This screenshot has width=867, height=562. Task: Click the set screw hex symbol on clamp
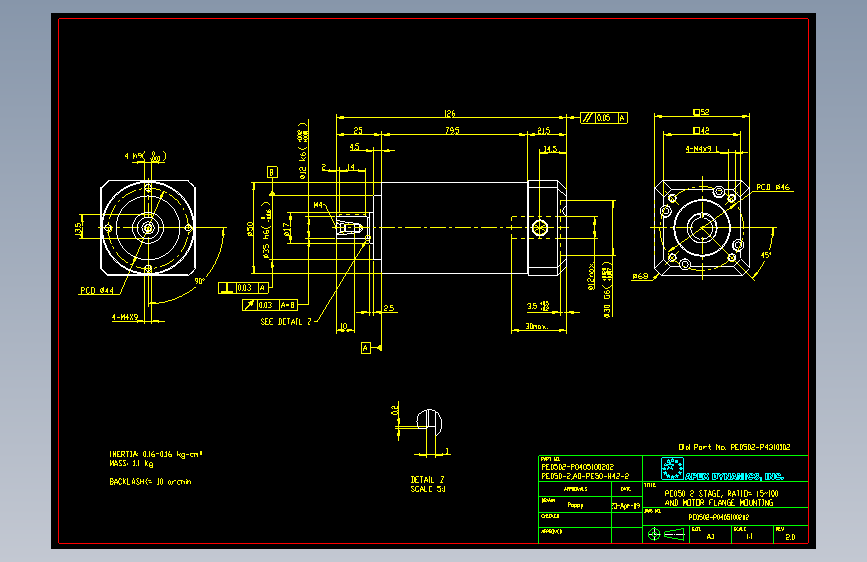click(x=540, y=227)
